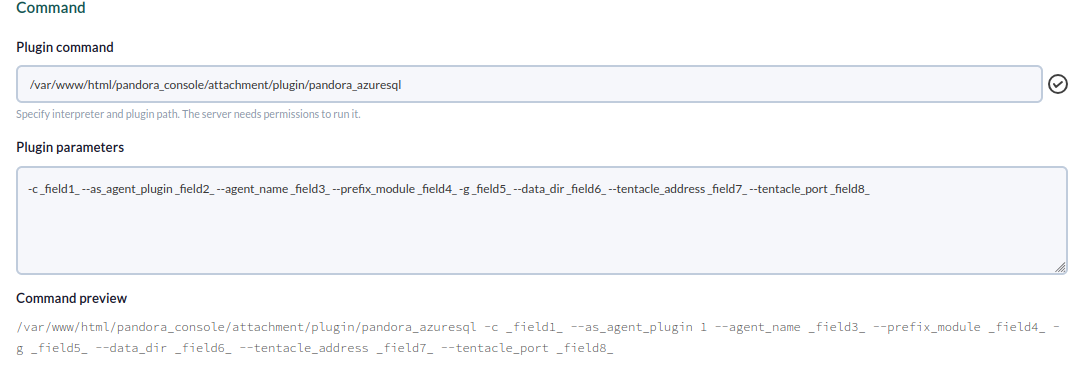Click the Plugin command label
The width and height of the screenshot is (1075, 365).
click(x=64, y=47)
